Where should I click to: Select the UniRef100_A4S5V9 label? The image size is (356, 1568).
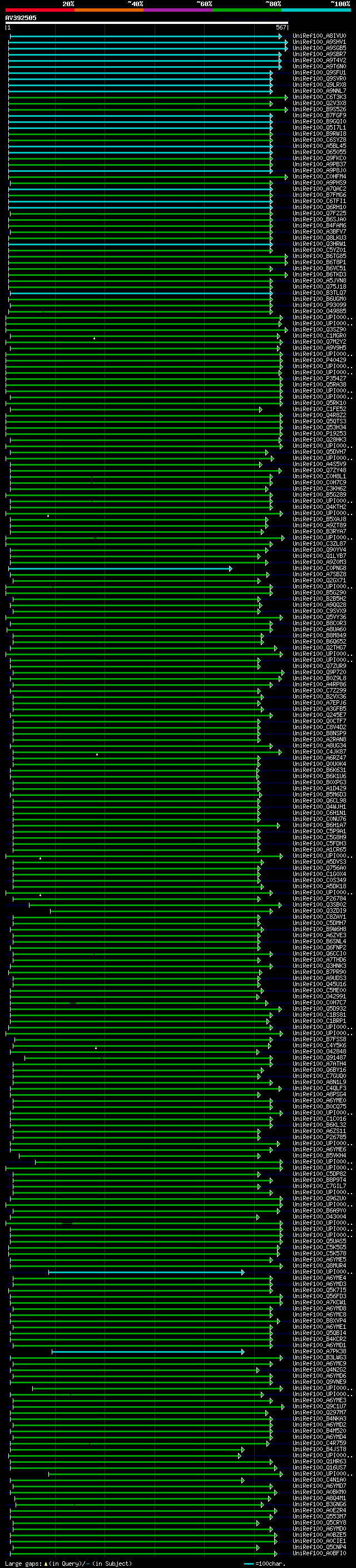click(319, 464)
